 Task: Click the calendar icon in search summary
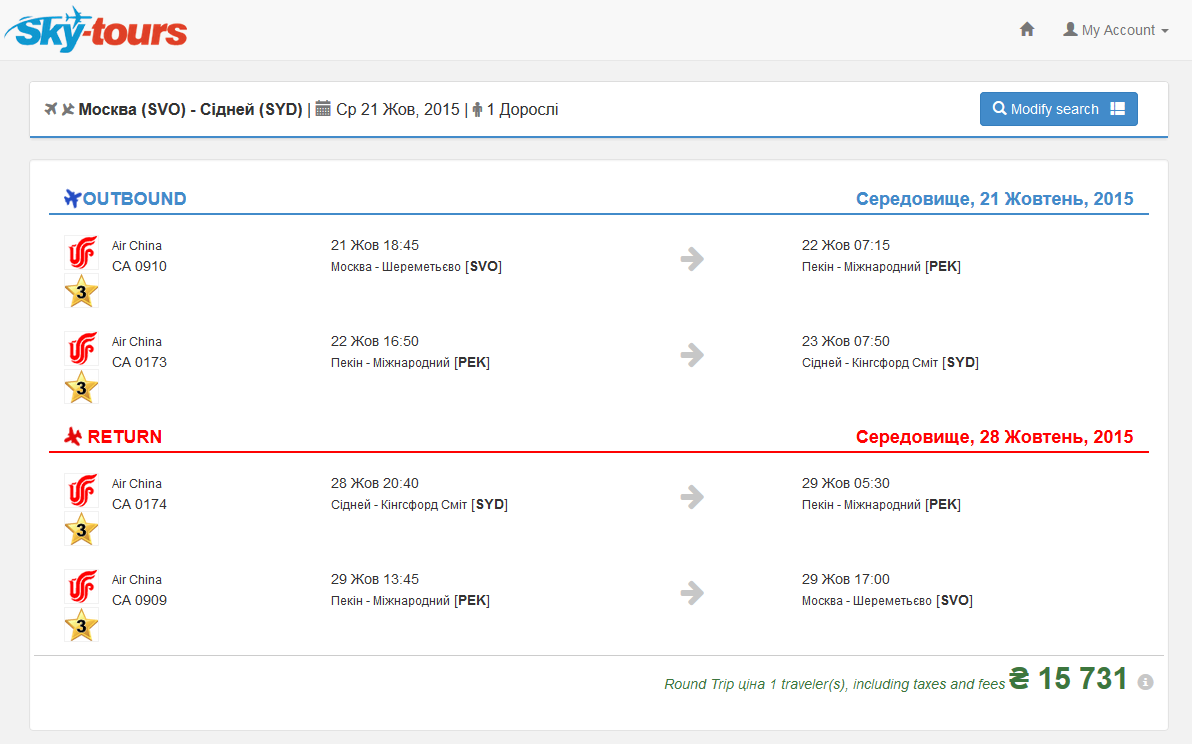(x=323, y=109)
